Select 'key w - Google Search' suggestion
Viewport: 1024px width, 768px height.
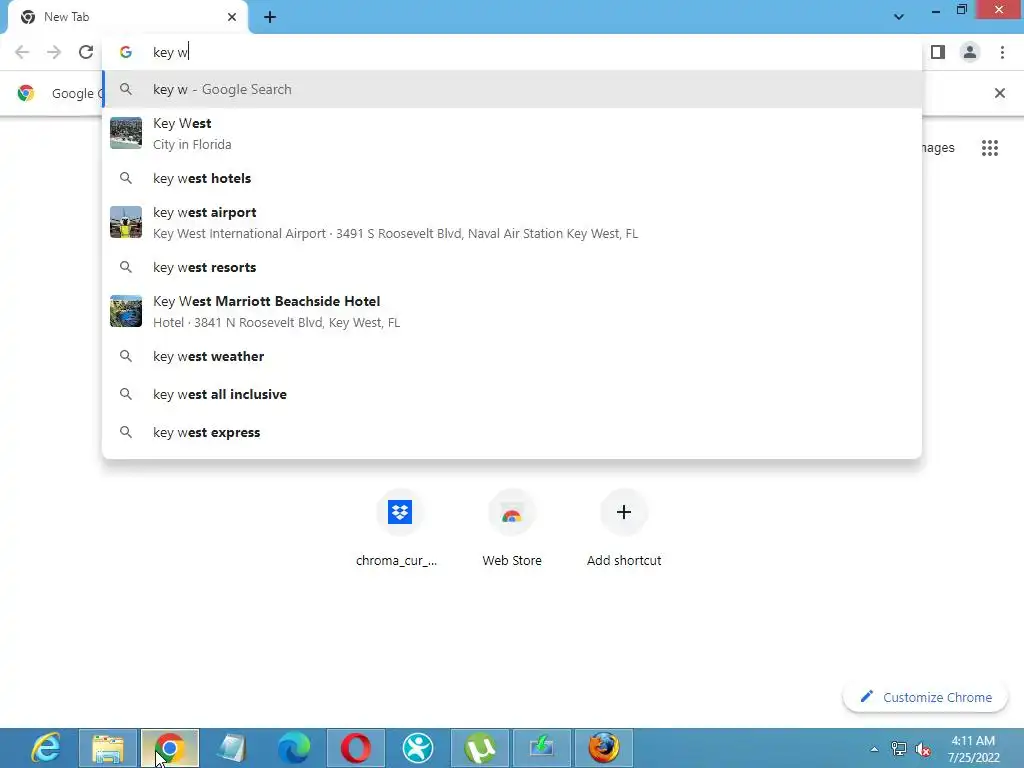[x=512, y=89]
